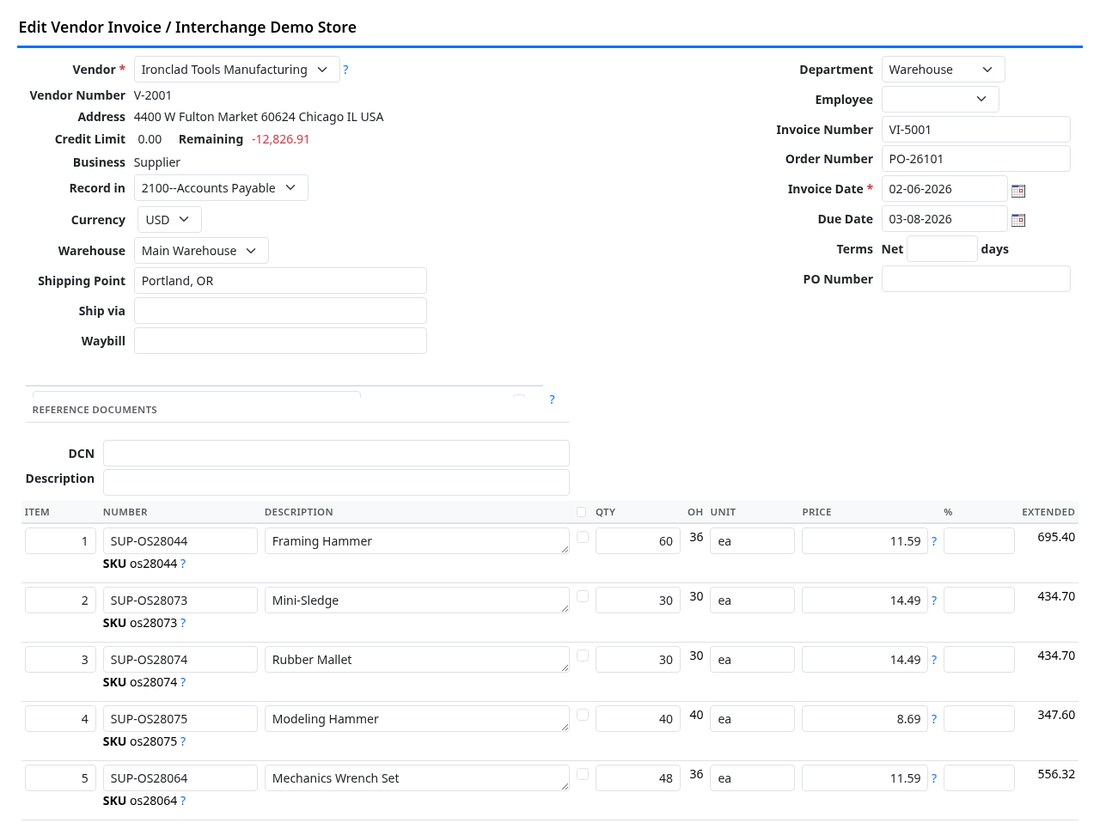Image resolution: width=1100 pixels, height=823 pixels.
Task: Toggle the header checkbox next to QTY
Action: pos(581,512)
